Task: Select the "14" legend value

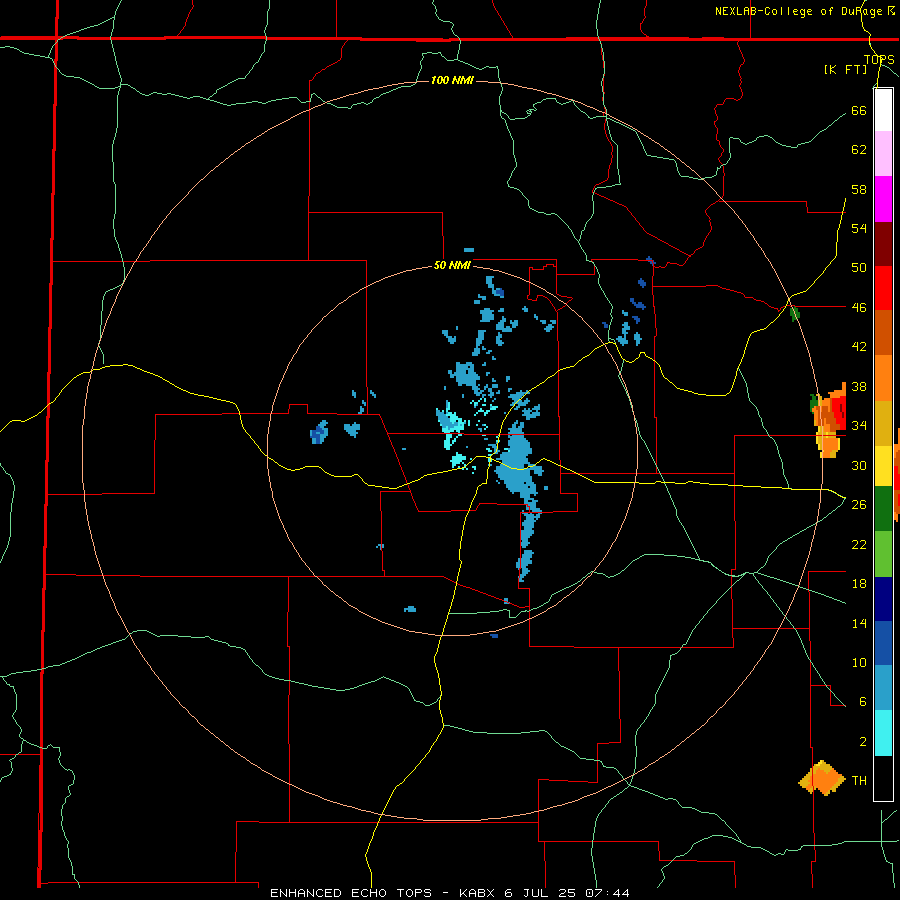Action: click(x=859, y=623)
